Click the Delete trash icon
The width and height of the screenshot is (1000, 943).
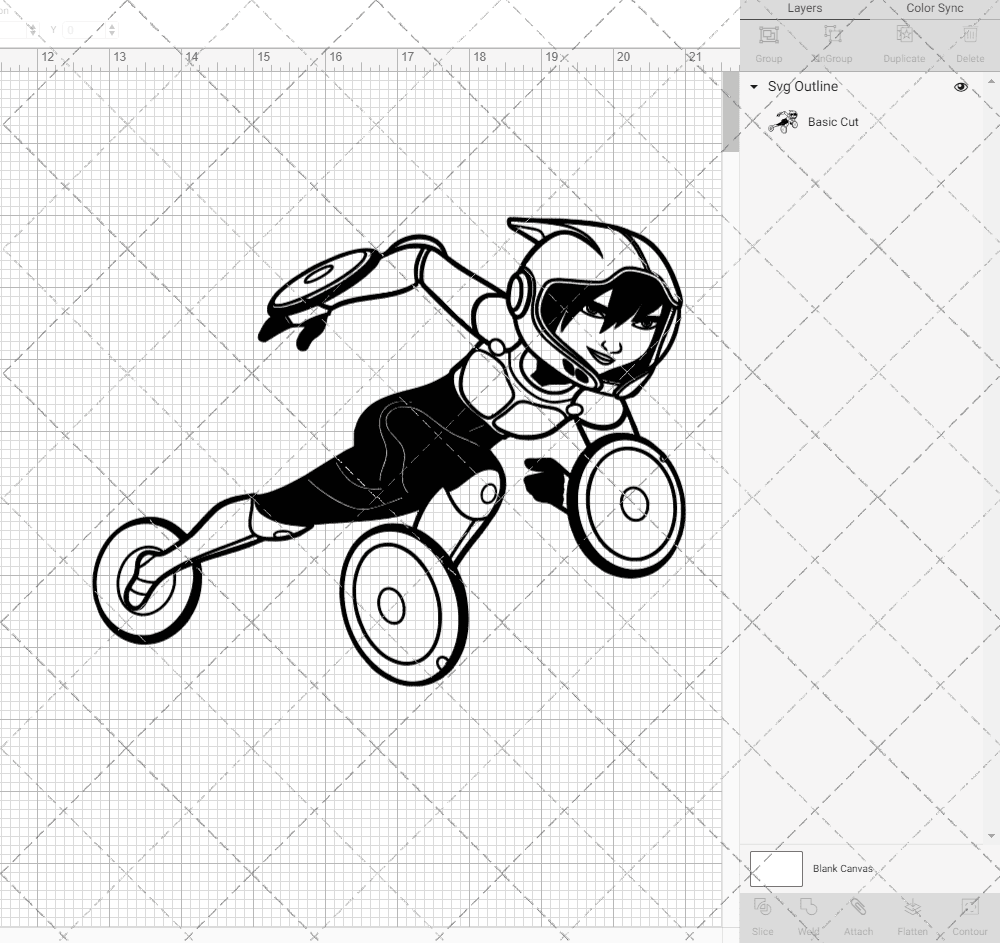970,34
